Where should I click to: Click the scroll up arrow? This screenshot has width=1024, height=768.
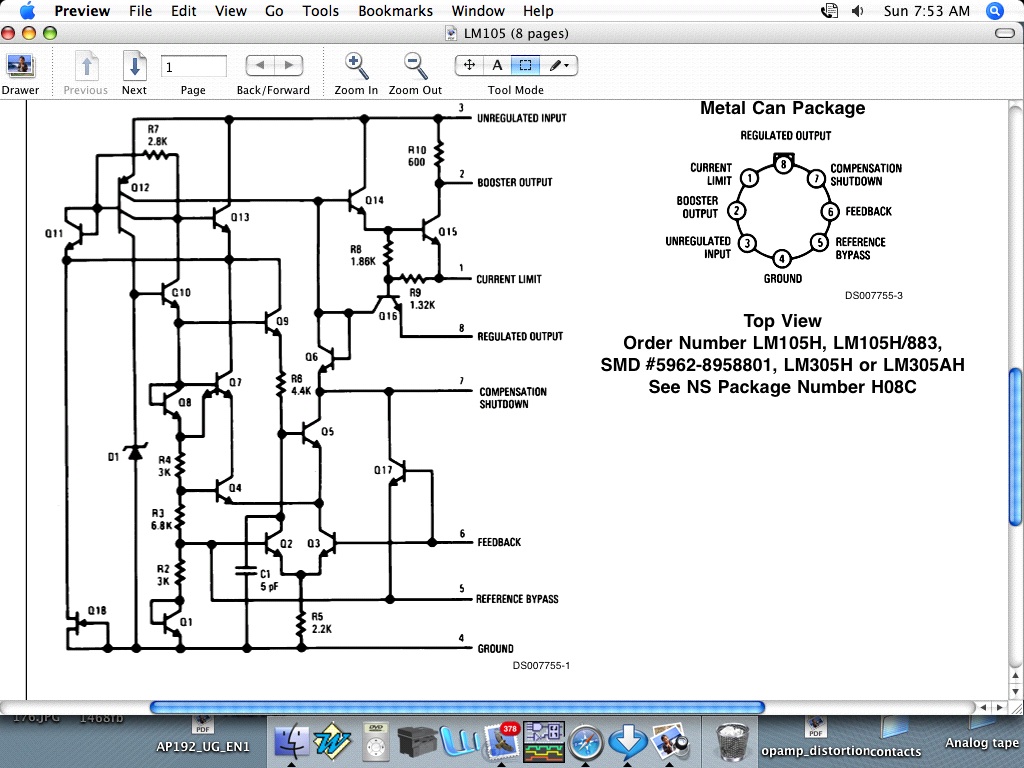click(x=1015, y=675)
